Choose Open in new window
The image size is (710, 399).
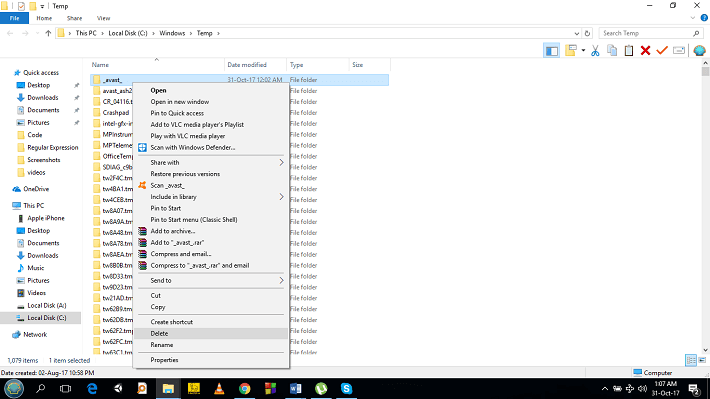pyautogui.click(x=211, y=102)
